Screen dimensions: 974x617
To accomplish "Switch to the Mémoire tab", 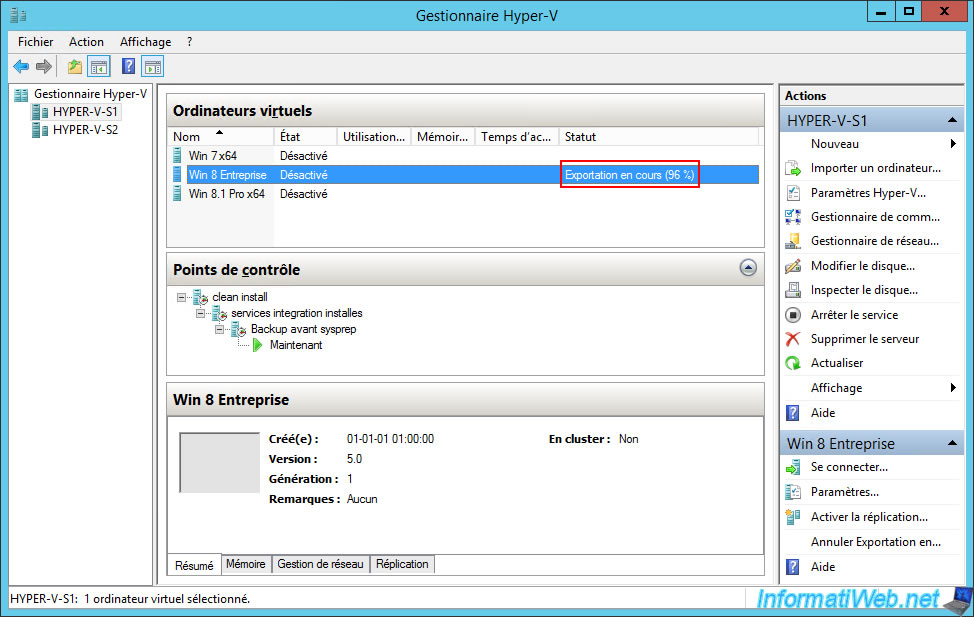I will click(x=245, y=564).
